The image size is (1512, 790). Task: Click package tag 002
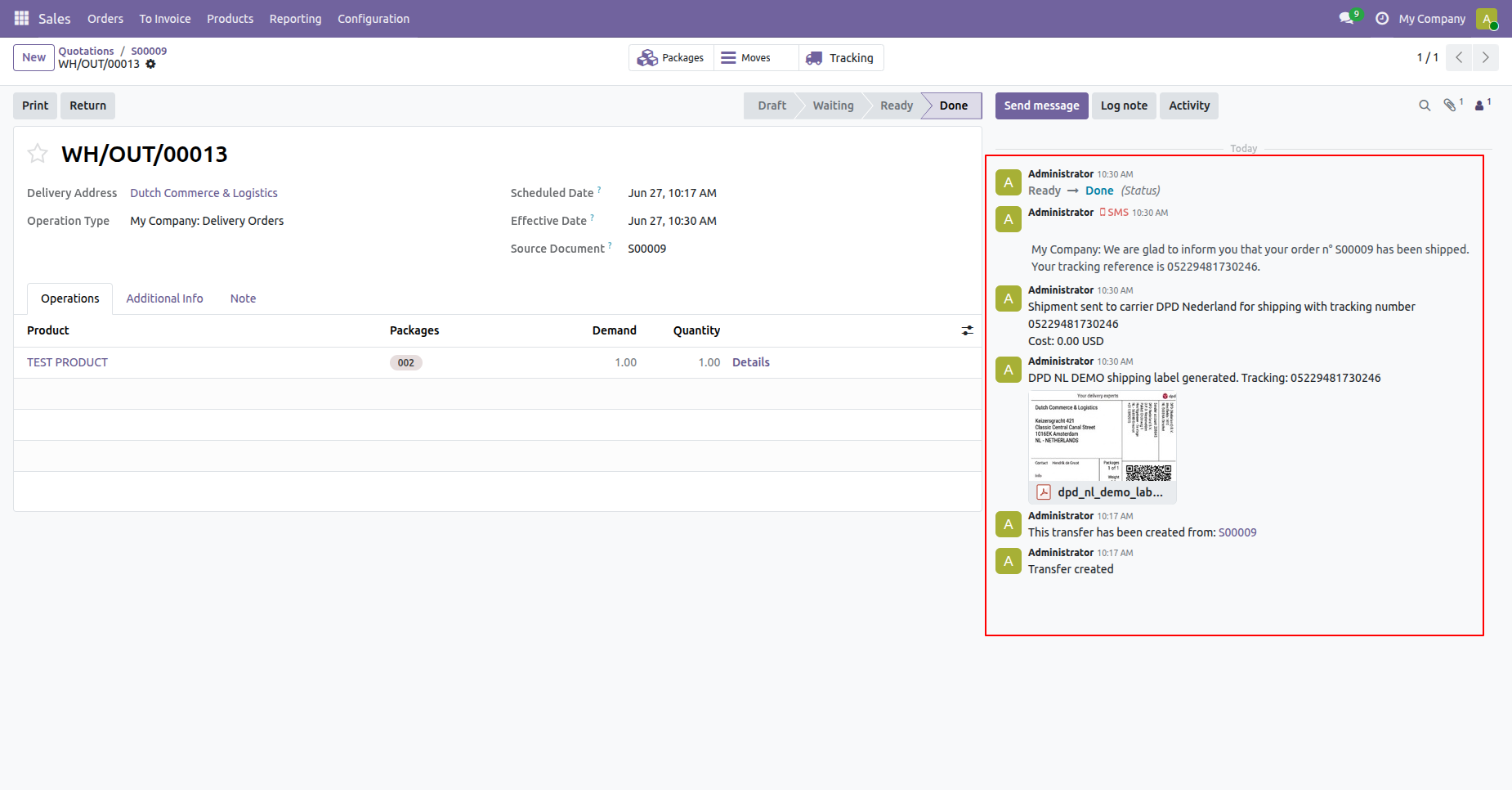tap(405, 362)
